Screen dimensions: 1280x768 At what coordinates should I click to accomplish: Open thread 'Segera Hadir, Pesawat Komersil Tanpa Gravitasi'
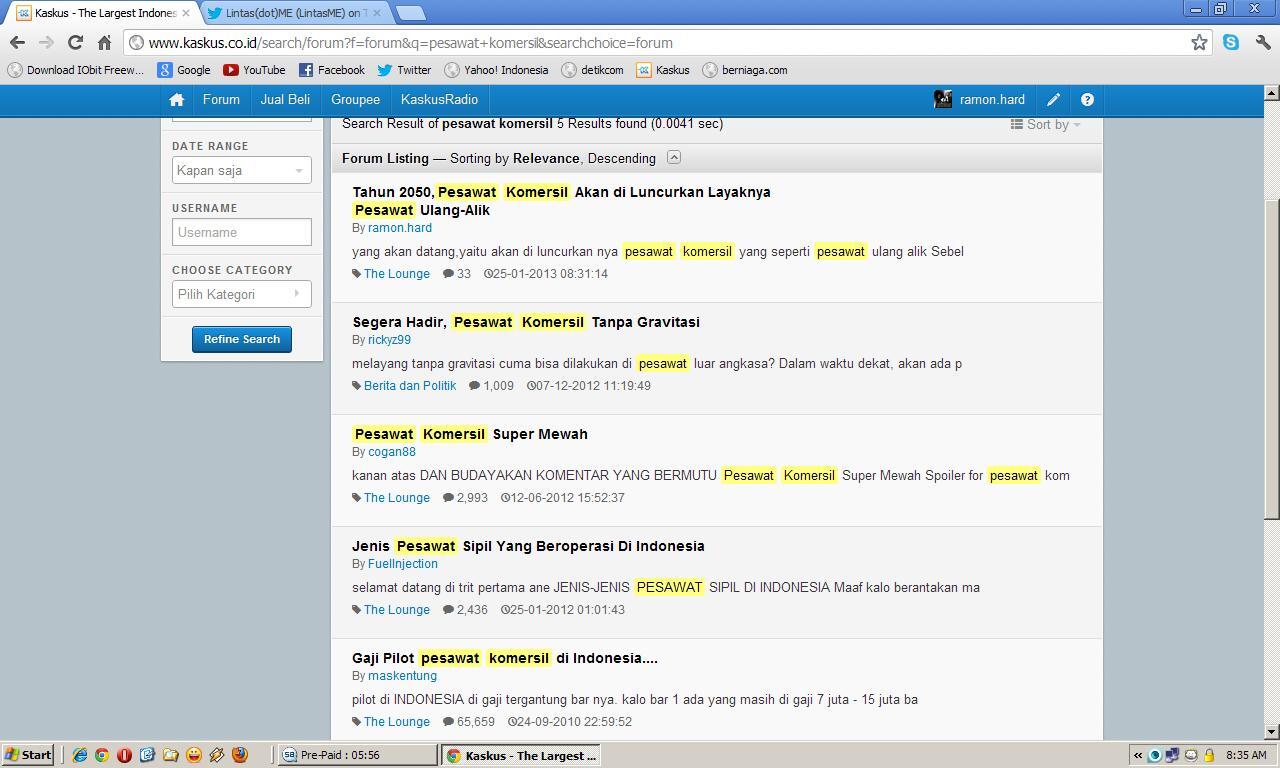[x=526, y=322]
